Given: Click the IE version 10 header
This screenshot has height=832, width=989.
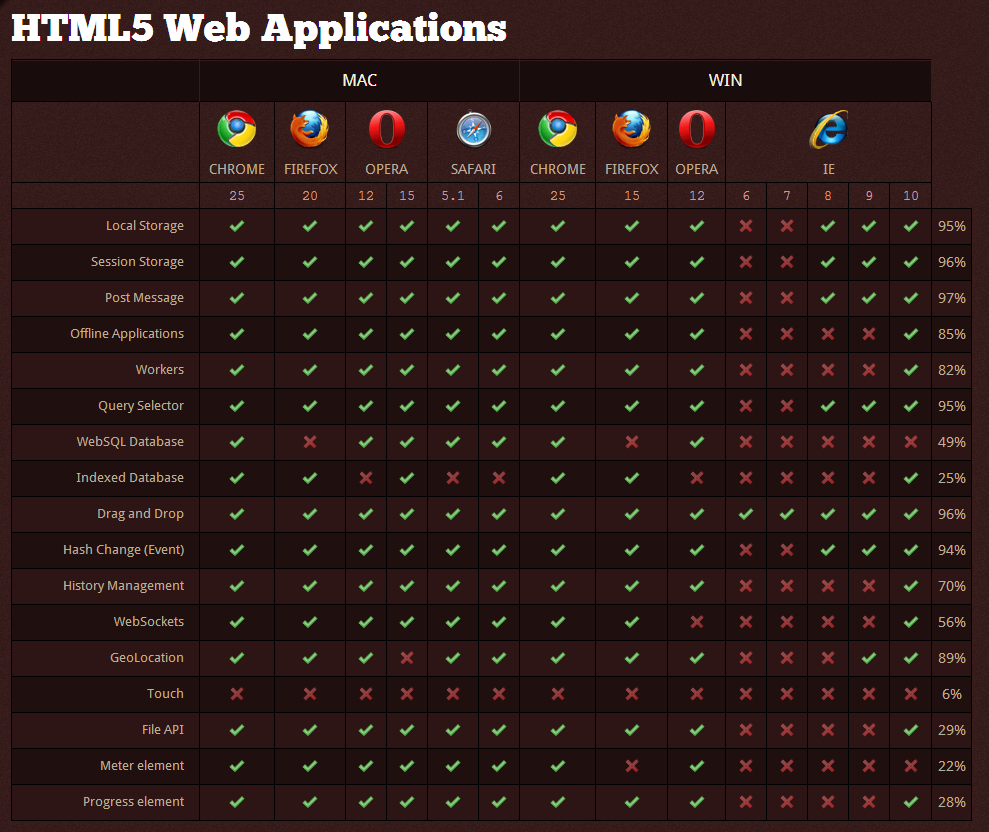Looking at the screenshot, I should [x=910, y=196].
